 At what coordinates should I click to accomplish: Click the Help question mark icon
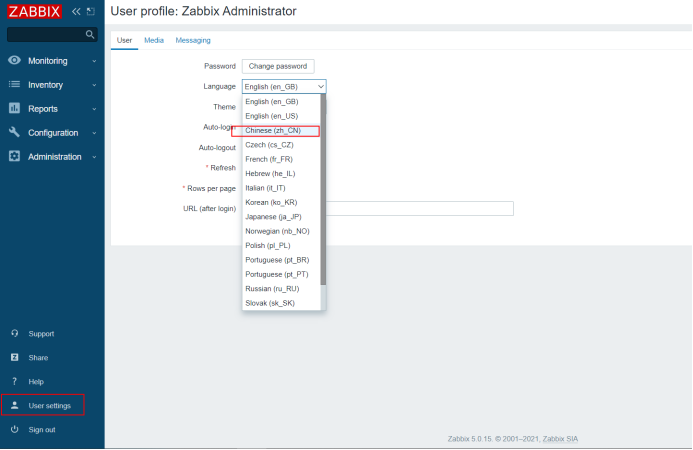coord(15,381)
